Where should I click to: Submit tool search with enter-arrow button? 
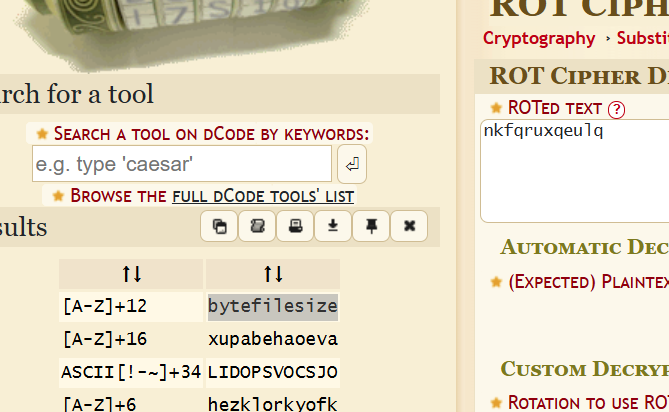[x=352, y=164]
